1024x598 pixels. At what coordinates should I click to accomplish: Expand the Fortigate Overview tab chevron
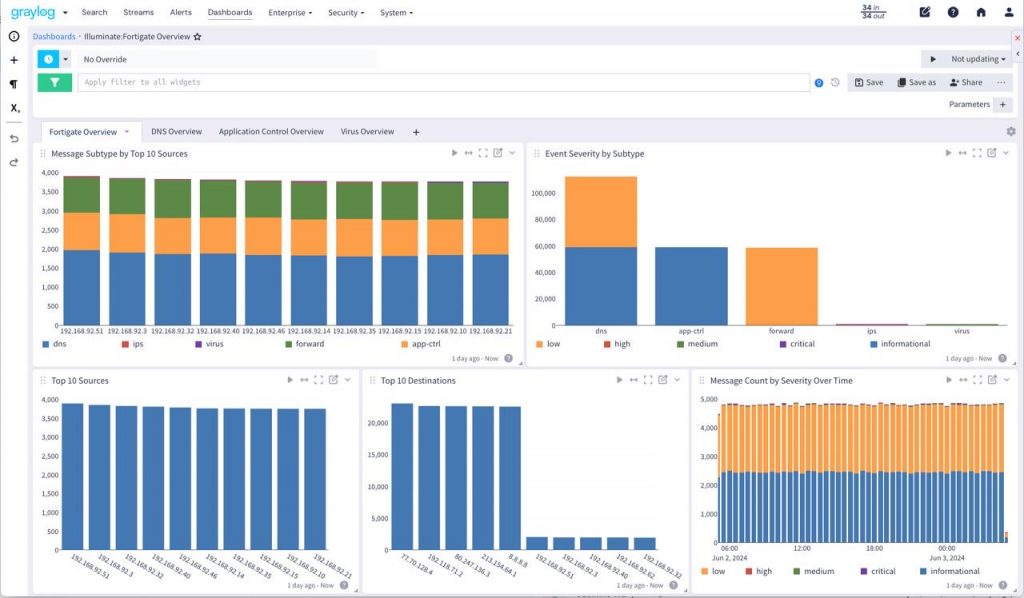(127, 131)
